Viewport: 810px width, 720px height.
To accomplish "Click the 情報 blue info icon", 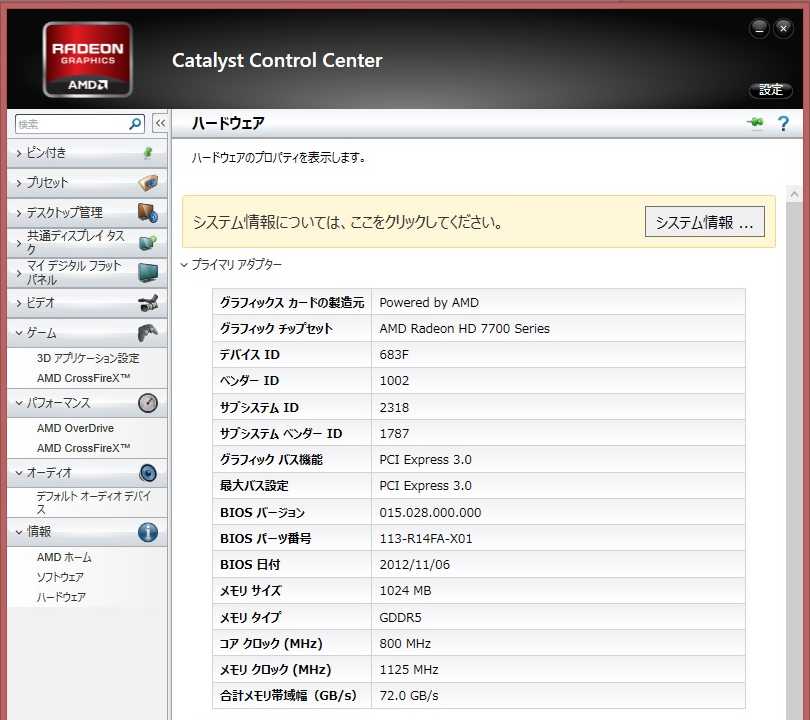I will 148,532.
